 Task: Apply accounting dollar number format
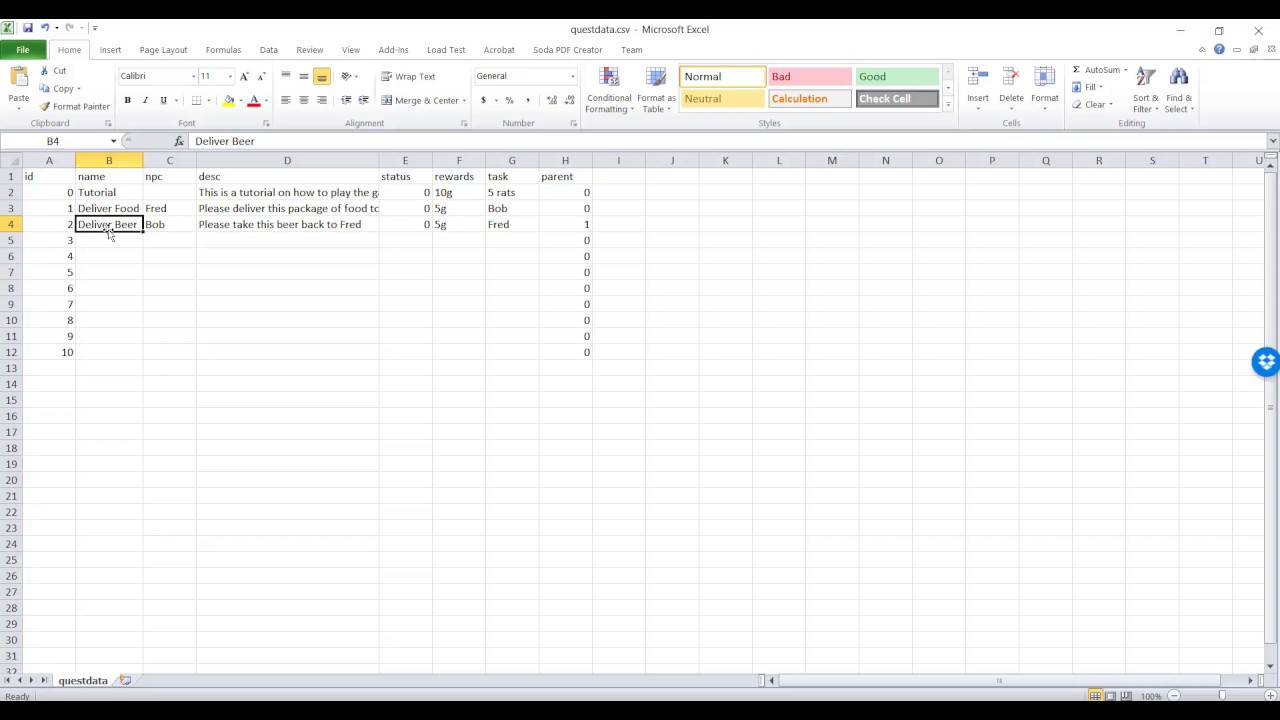click(x=483, y=100)
